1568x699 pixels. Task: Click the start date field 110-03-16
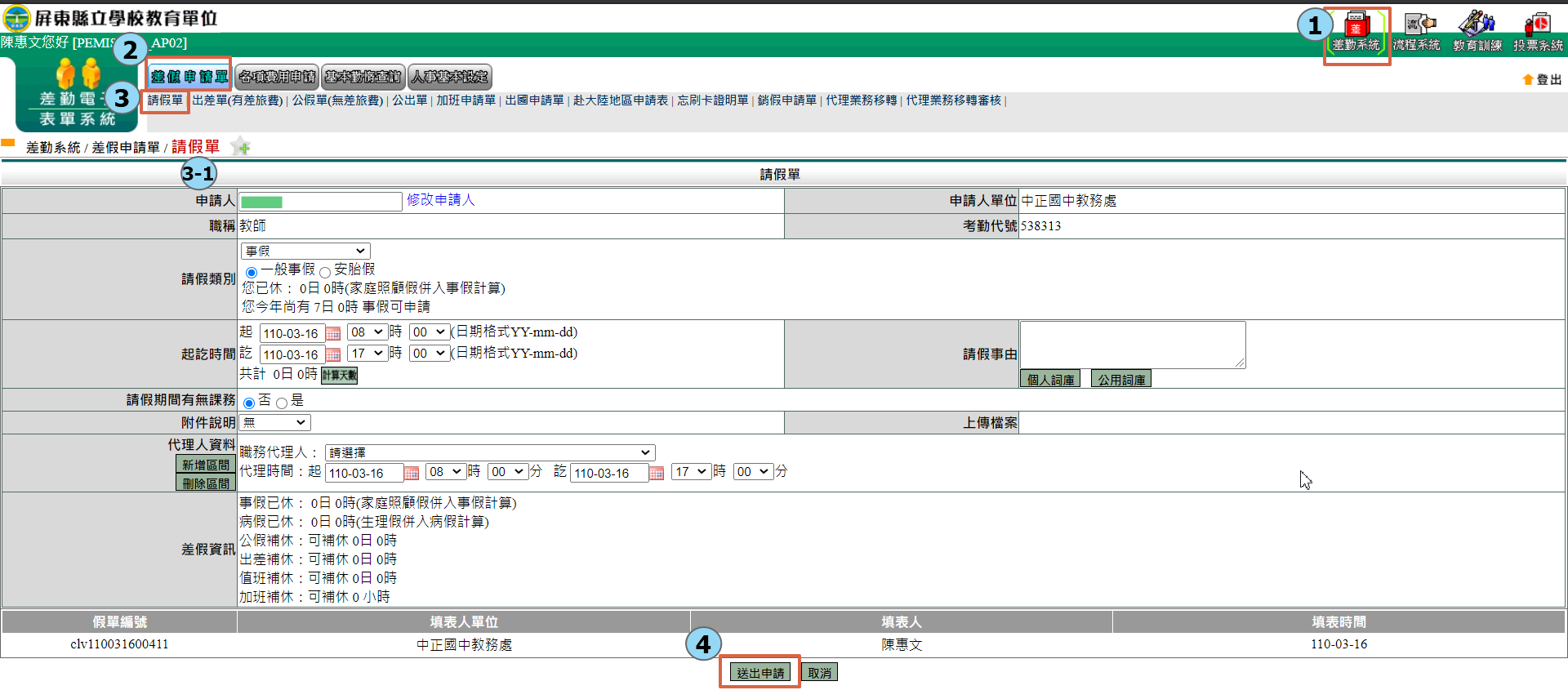tap(292, 333)
